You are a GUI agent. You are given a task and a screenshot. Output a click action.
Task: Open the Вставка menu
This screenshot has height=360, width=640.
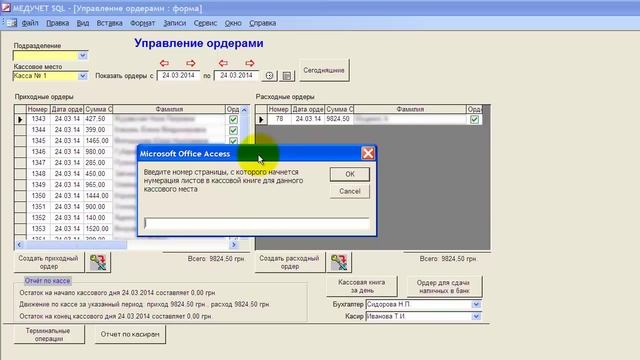coord(109,23)
